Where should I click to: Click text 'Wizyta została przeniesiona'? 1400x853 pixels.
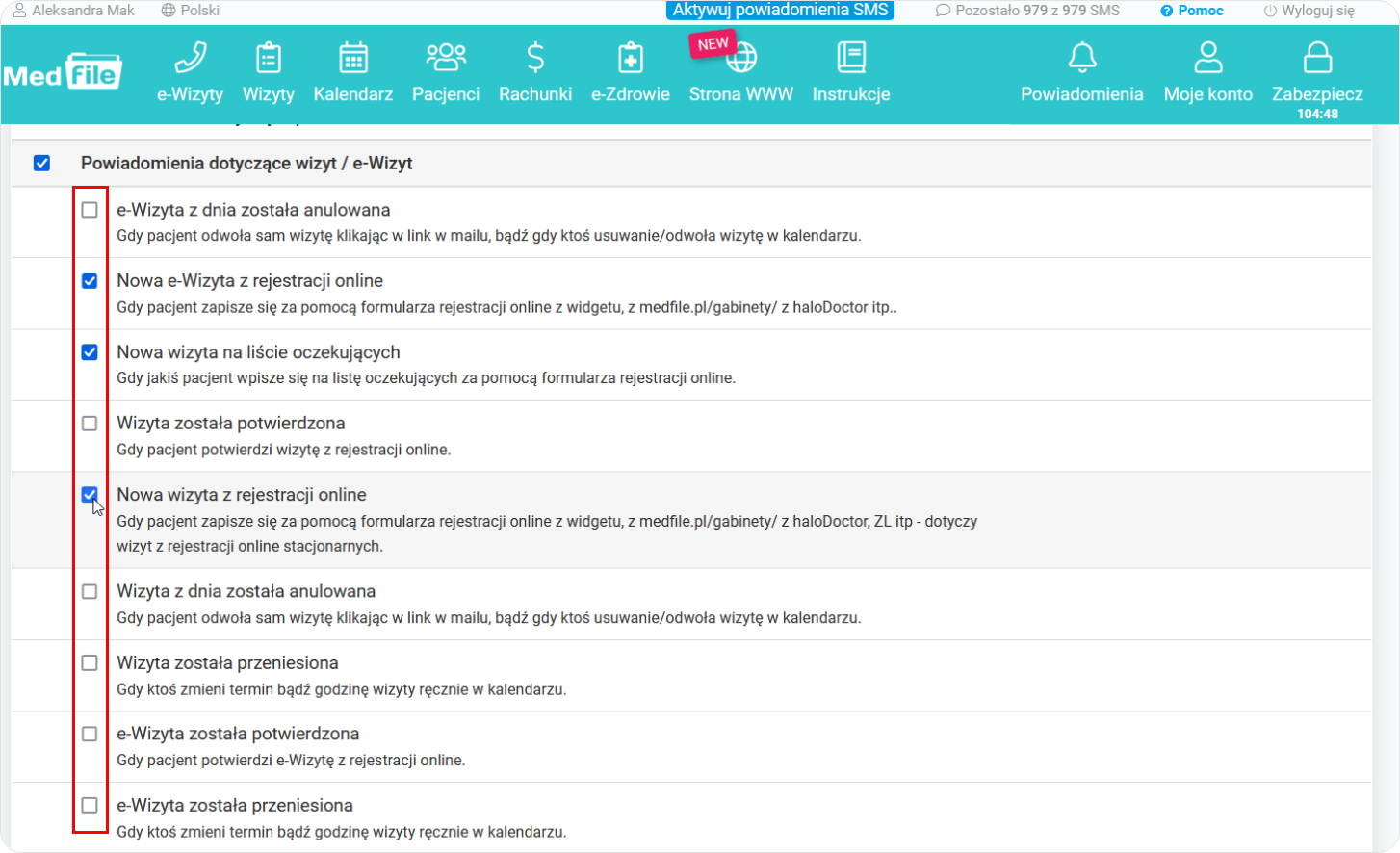(227, 662)
